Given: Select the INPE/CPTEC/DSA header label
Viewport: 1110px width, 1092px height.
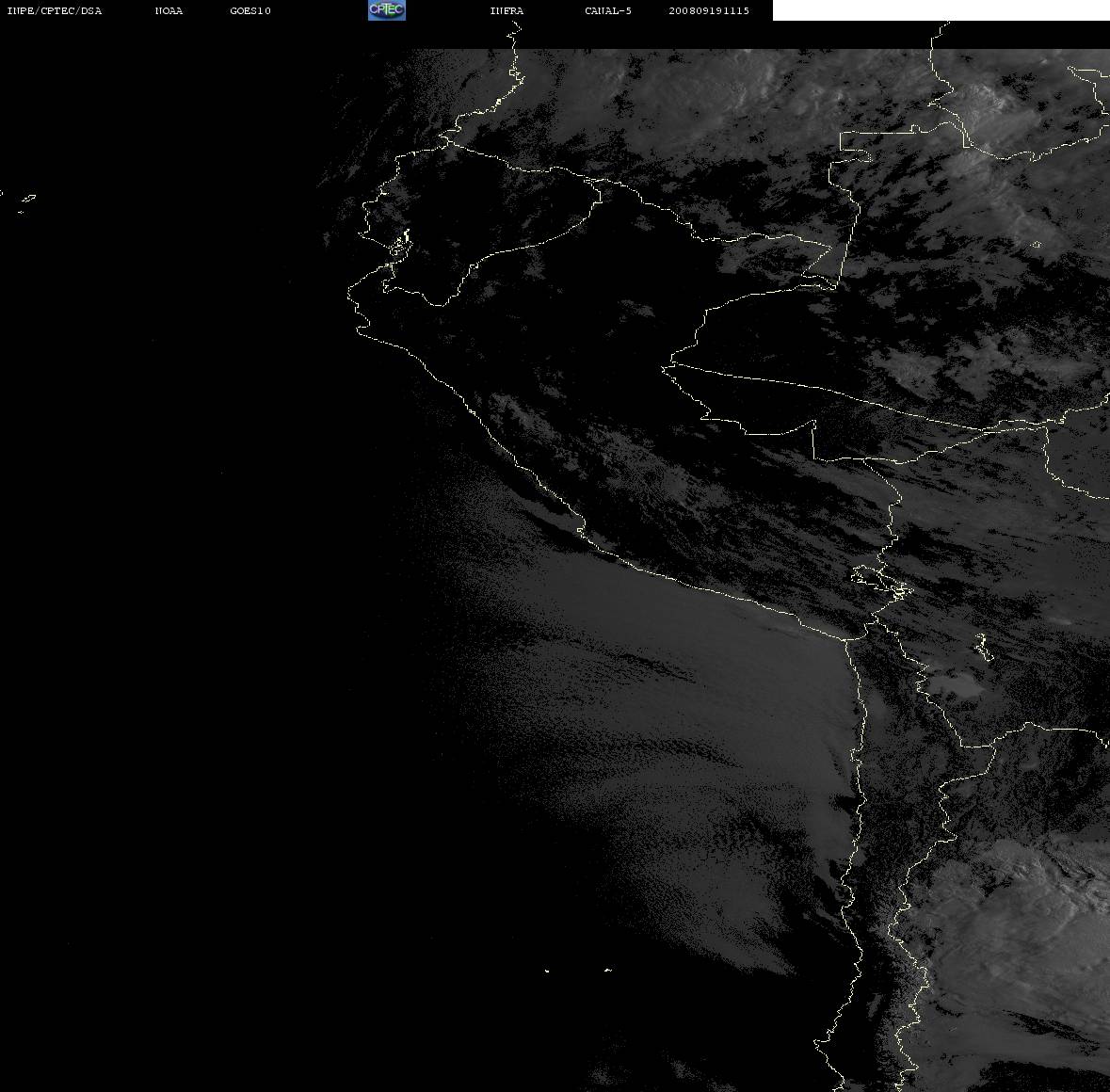Looking at the screenshot, I should point(54,10).
